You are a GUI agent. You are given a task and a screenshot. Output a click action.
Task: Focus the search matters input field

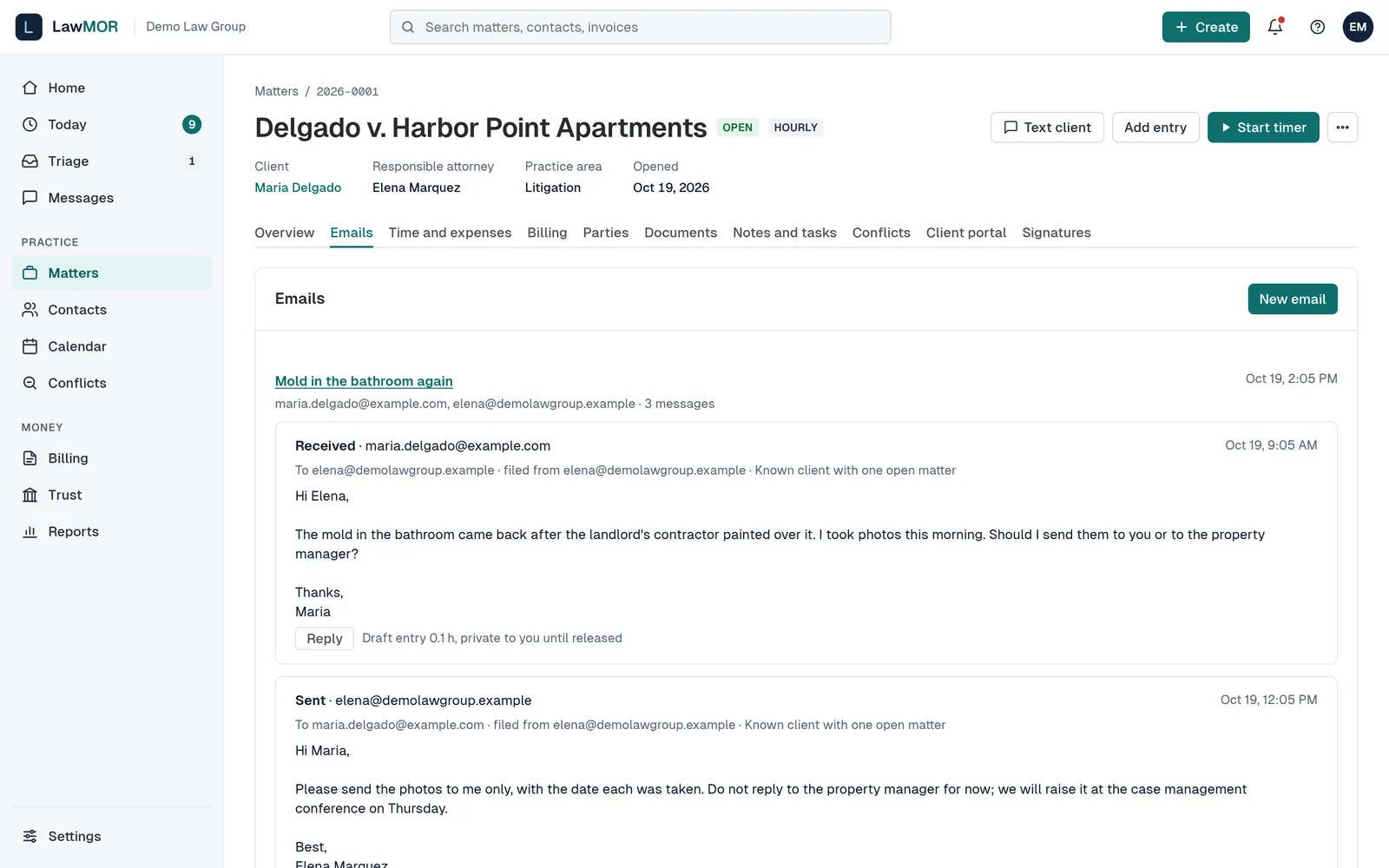click(x=640, y=27)
